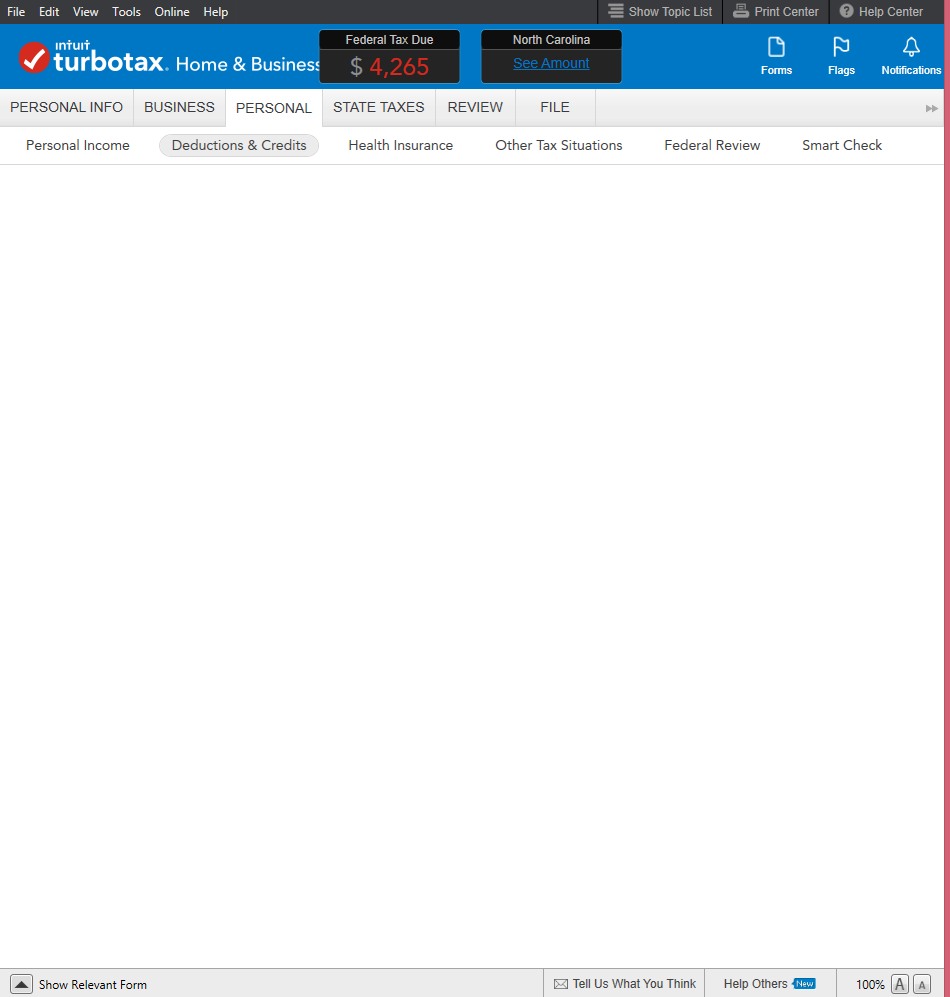The width and height of the screenshot is (950, 997).
Task: Switch to the BUSINESS tab
Action: (x=179, y=107)
